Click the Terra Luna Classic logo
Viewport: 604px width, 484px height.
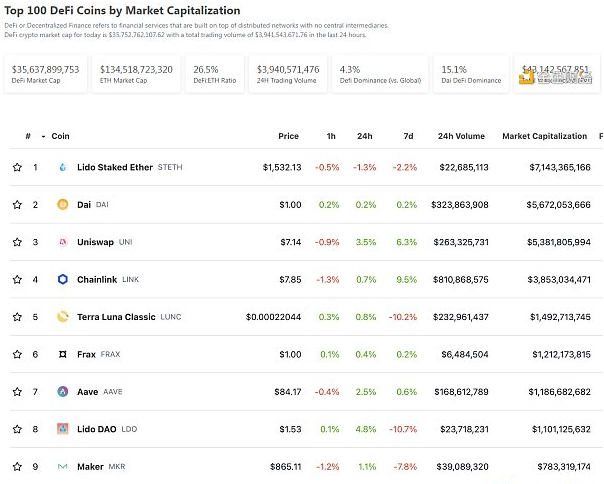pos(62,317)
